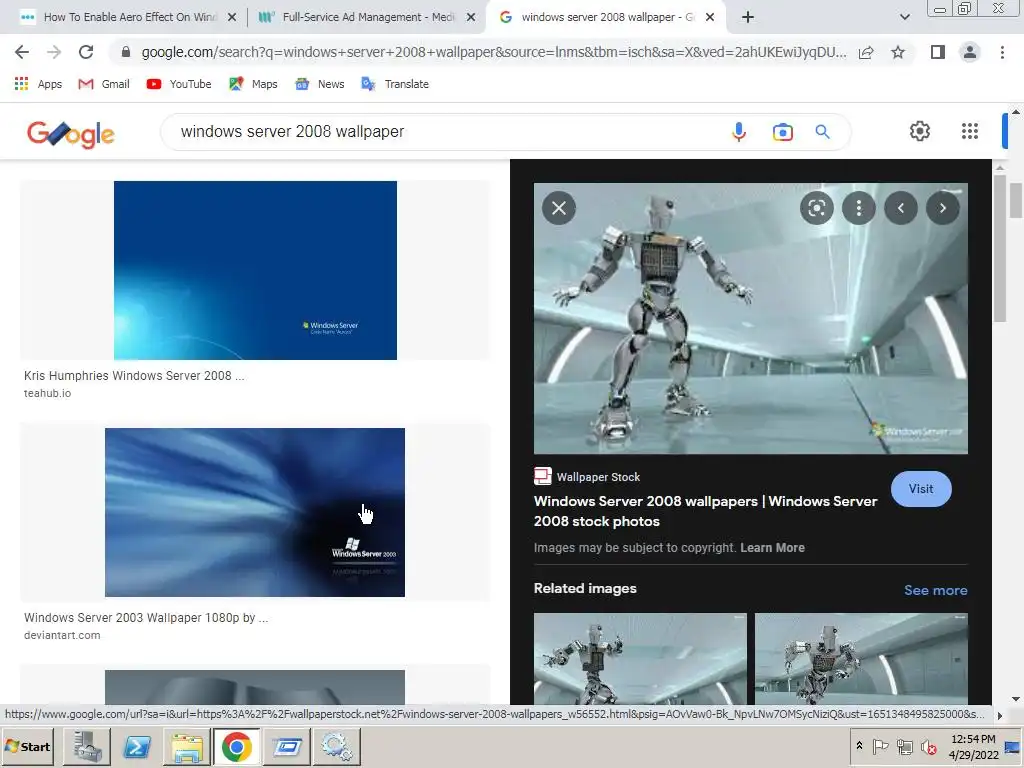Open second related robot image

click(x=861, y=658)
